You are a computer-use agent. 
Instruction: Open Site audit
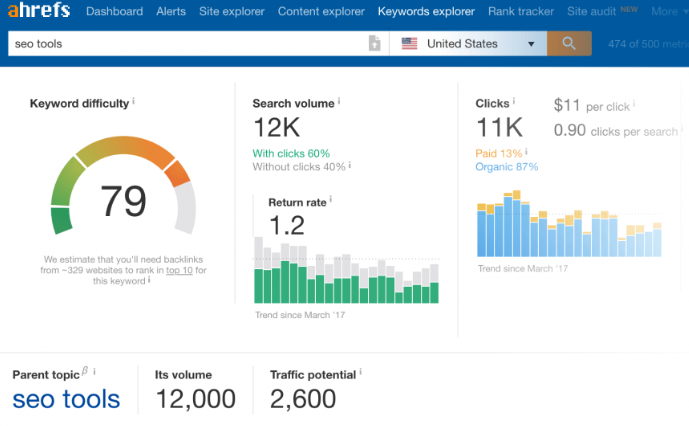pos(591,11)
